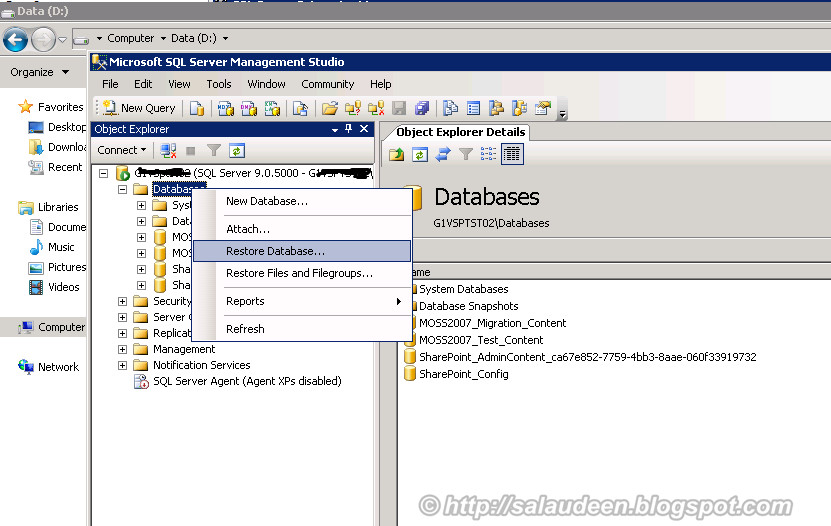Open the Help menu
Screen dimensions: 831x526
381,84
